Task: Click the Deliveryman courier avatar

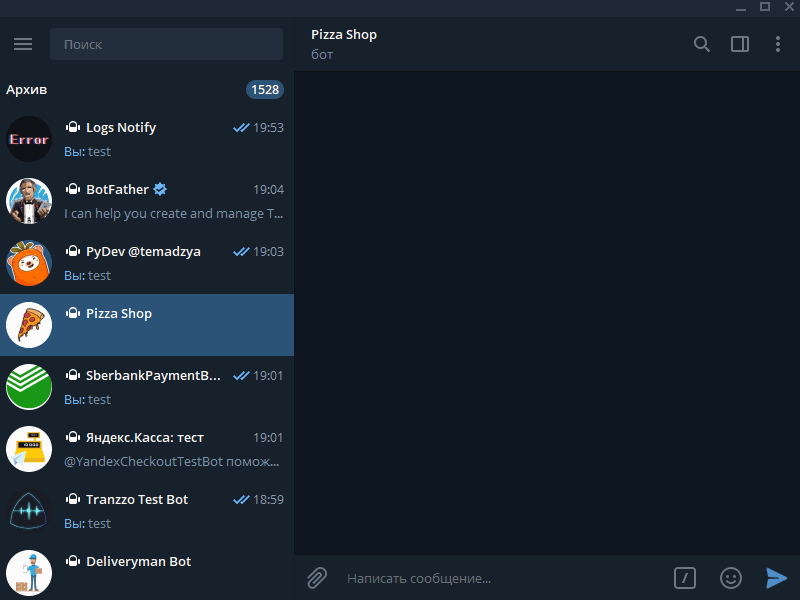Action: (29, 573)
